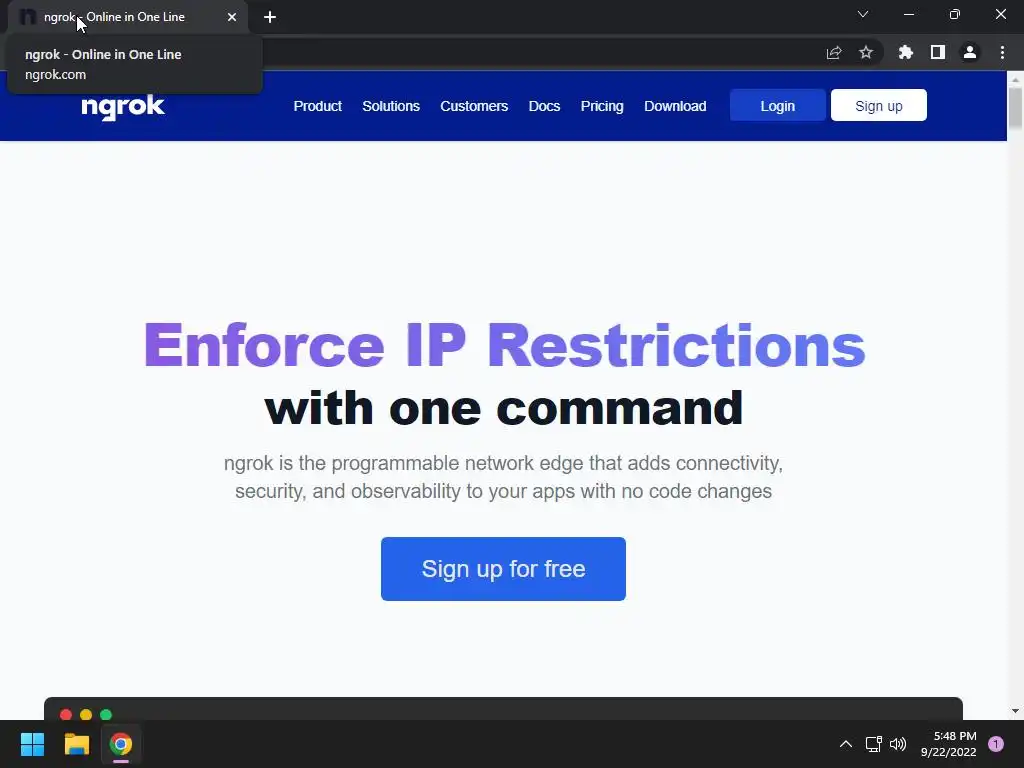Open the Solutions menu

tap(391, 106)
